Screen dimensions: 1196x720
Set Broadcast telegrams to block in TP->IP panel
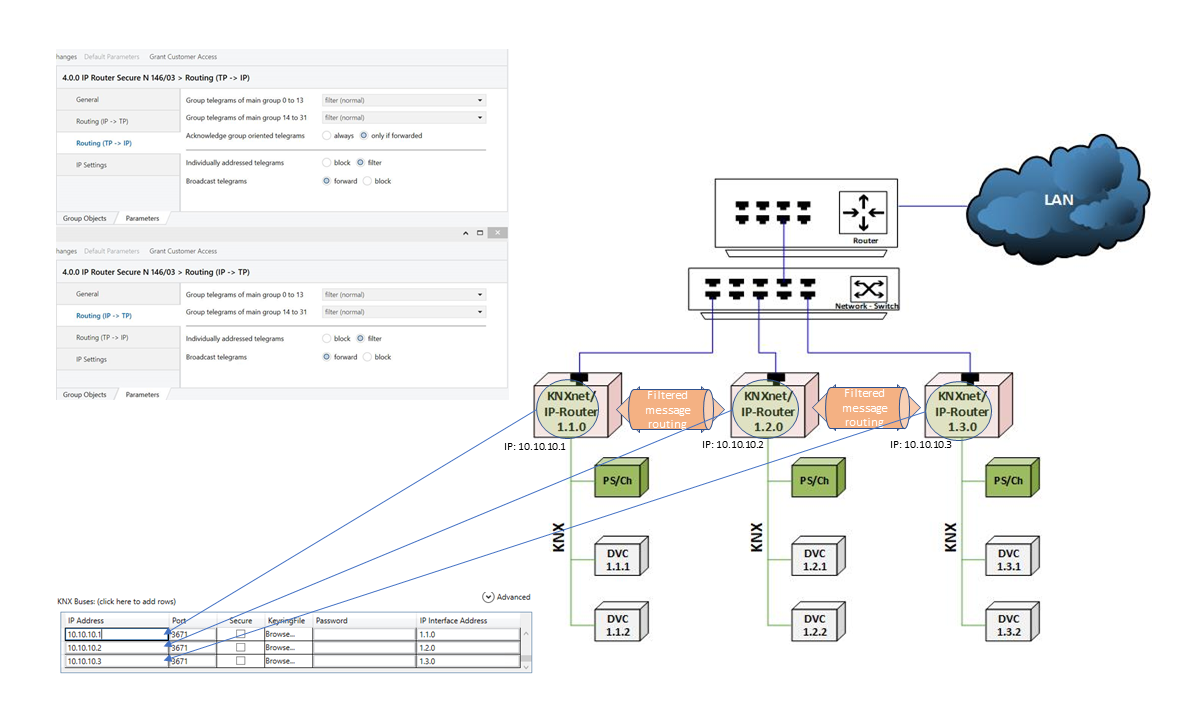tap(367, 181)
